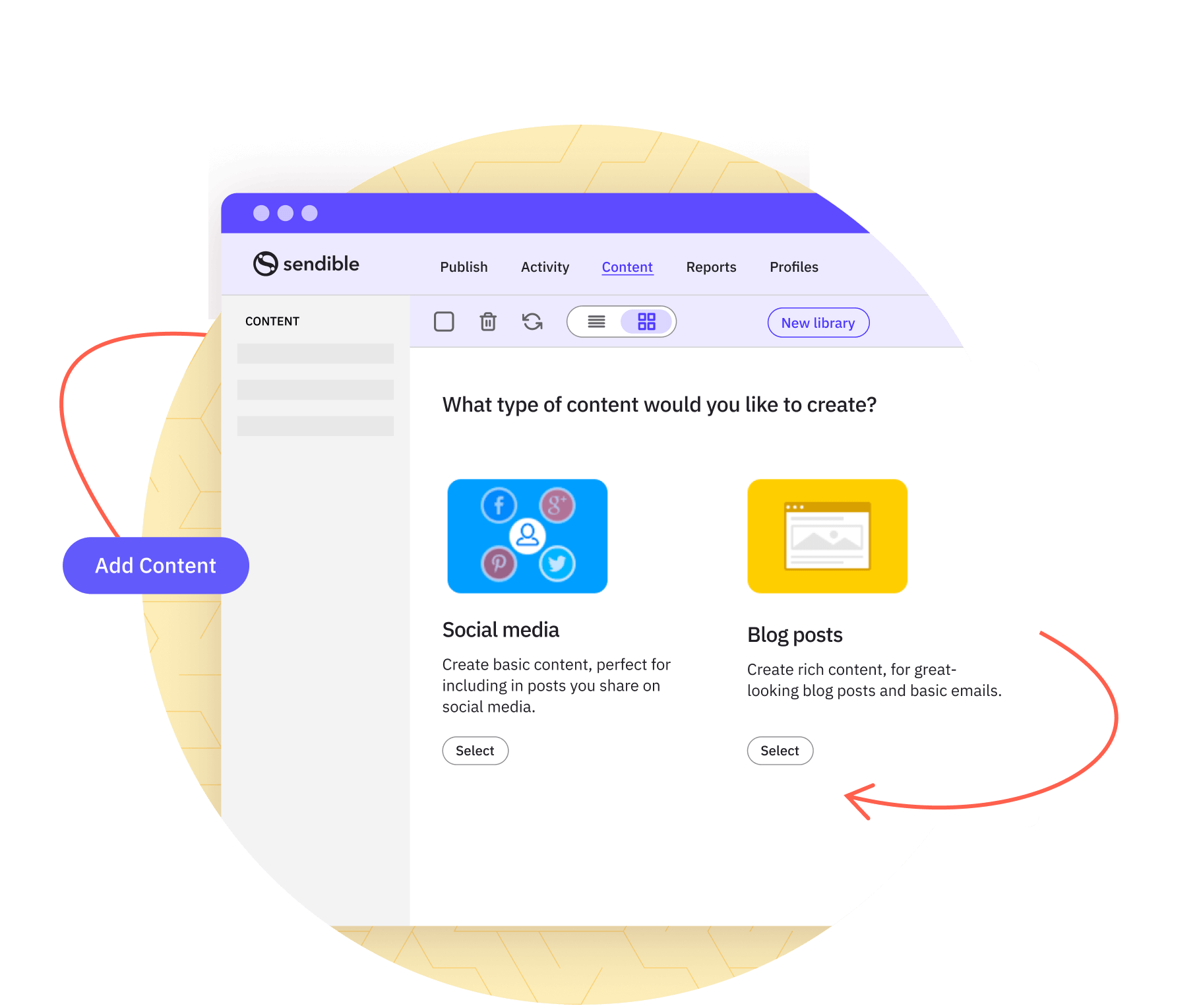1199x1008 pixels.
Task: Click the third window control dot
Action: click(x=309, y=213)
